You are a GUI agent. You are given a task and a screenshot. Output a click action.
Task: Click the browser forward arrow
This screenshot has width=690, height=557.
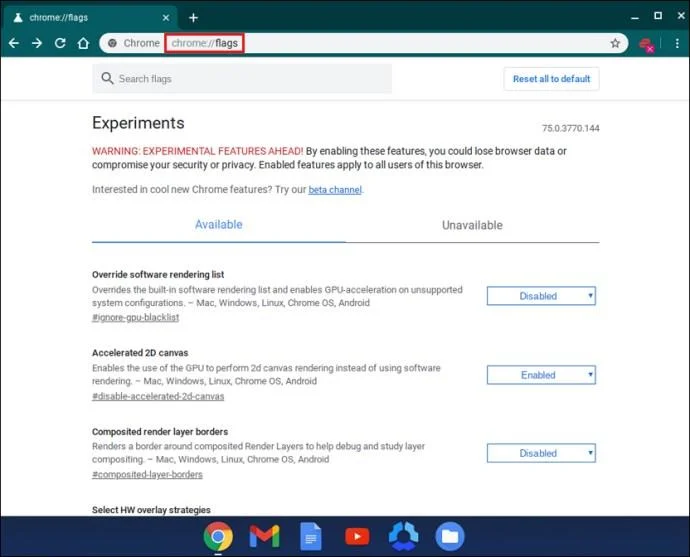tap(37, 43)
